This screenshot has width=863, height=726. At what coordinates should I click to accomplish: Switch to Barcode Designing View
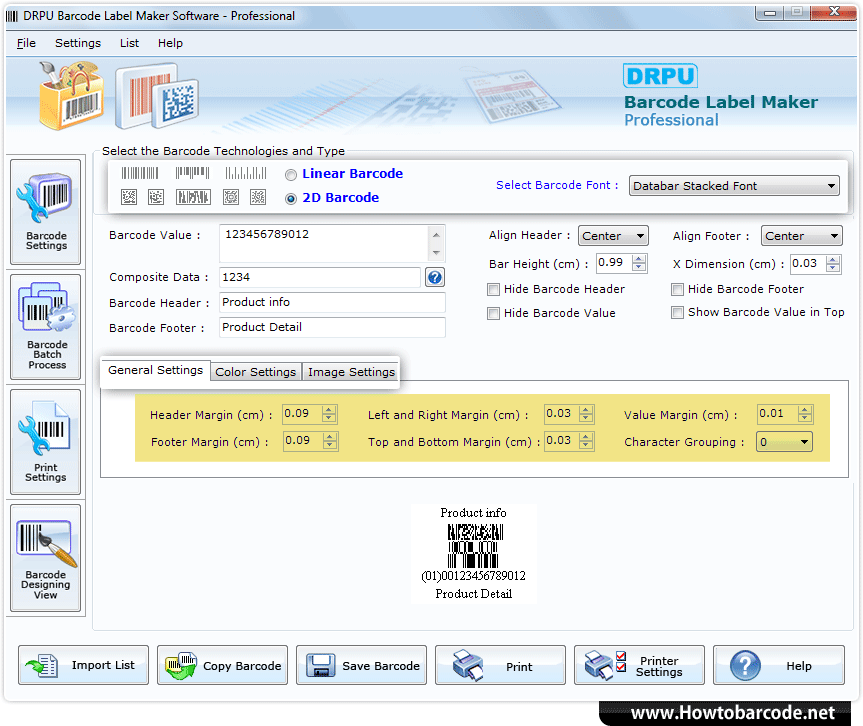46,558
